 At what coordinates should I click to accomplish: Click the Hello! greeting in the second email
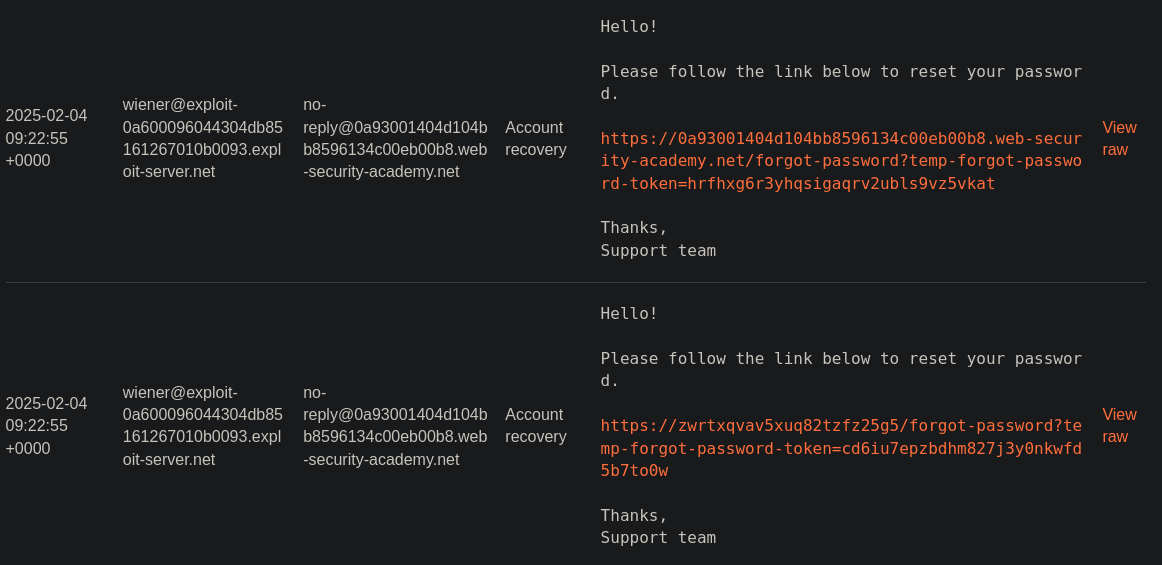click(x=629, y=314)
